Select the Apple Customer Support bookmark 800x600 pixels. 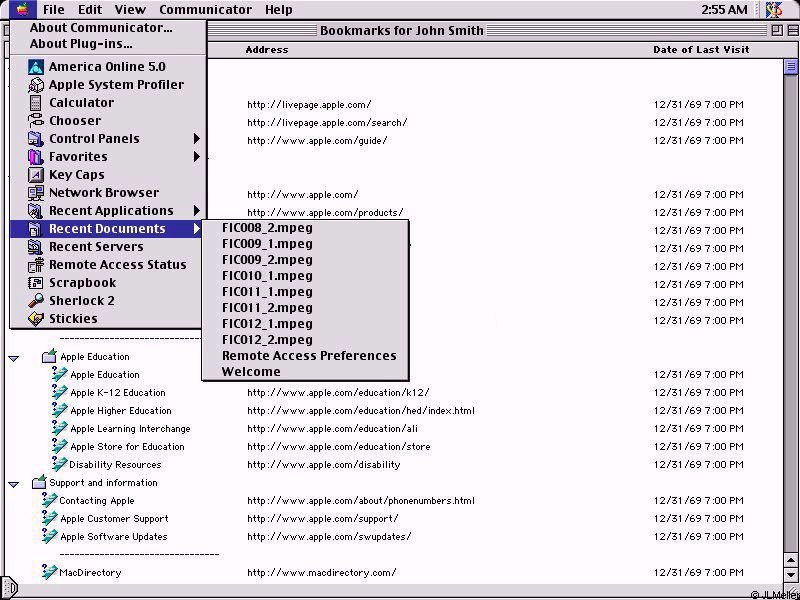114,519
